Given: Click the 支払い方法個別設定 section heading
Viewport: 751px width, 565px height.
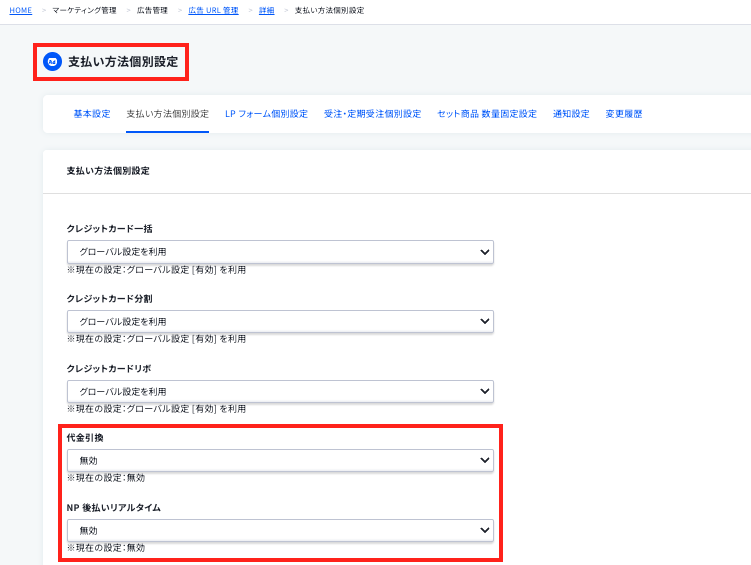Looking at the screenshot, I should coord(108,171).
